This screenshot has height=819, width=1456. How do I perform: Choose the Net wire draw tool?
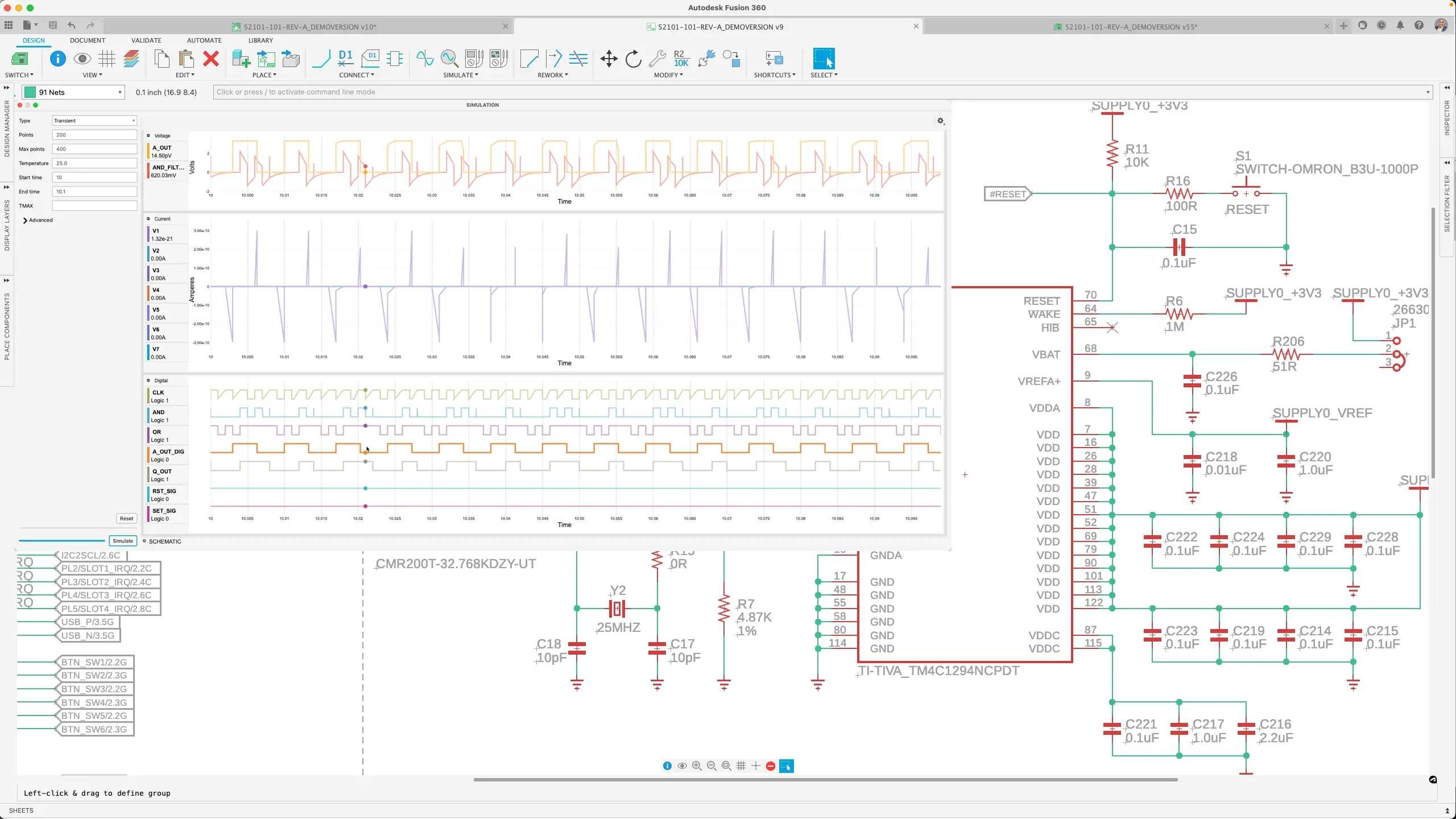[321, 59]
